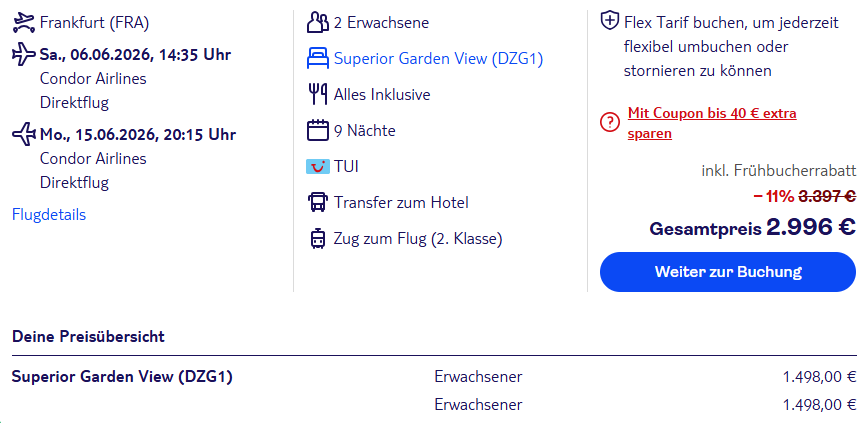Screen dimensions: 866x423
Task: Open the coupon 40 € savings link
Action: (x=711, y=123)
